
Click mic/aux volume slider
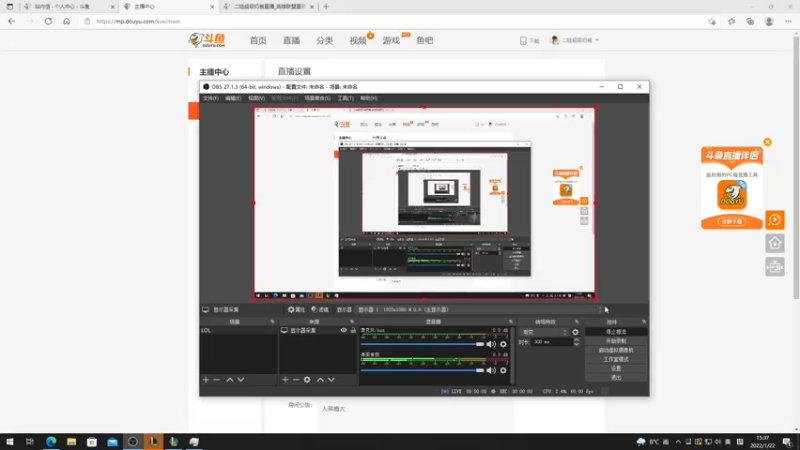pyautogui.click(x=422, y=344)
